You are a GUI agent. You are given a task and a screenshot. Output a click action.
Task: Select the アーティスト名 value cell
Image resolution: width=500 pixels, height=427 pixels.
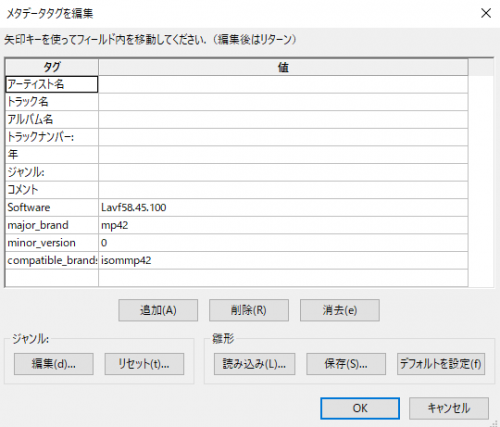[283, 84]
